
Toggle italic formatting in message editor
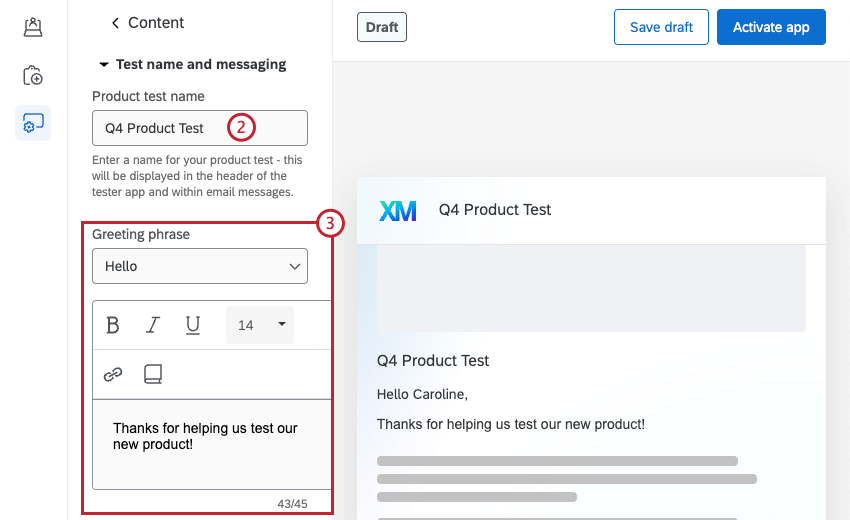153,325
